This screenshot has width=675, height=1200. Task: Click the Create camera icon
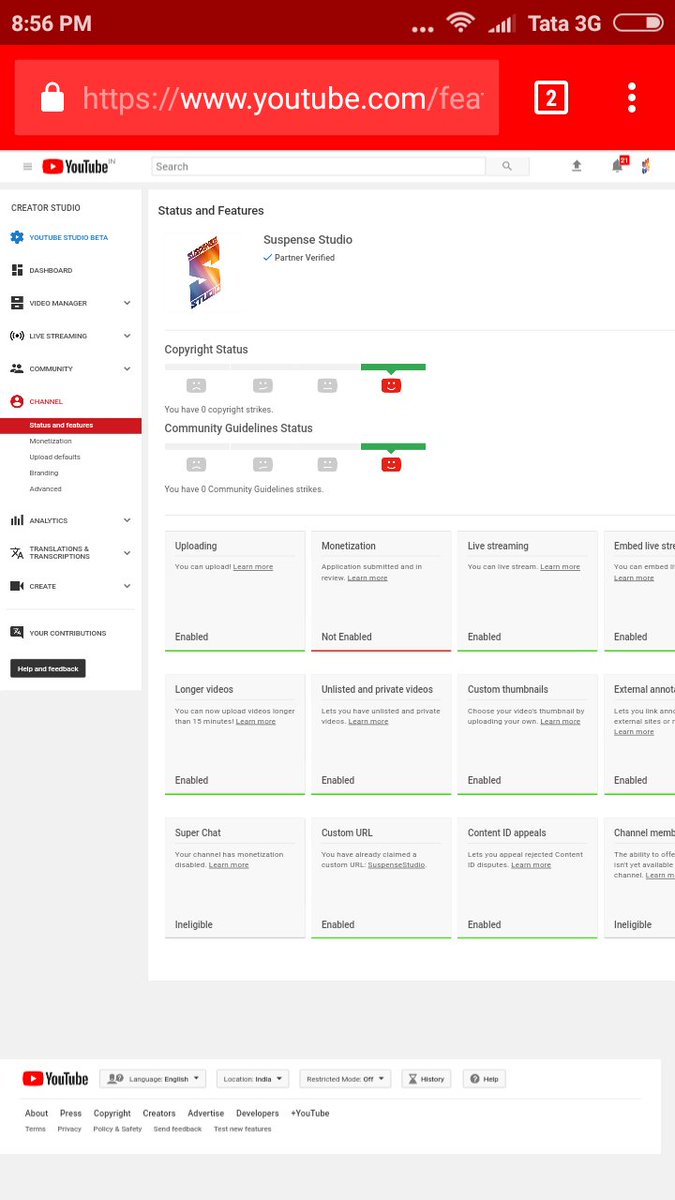(x=17, y=586)
